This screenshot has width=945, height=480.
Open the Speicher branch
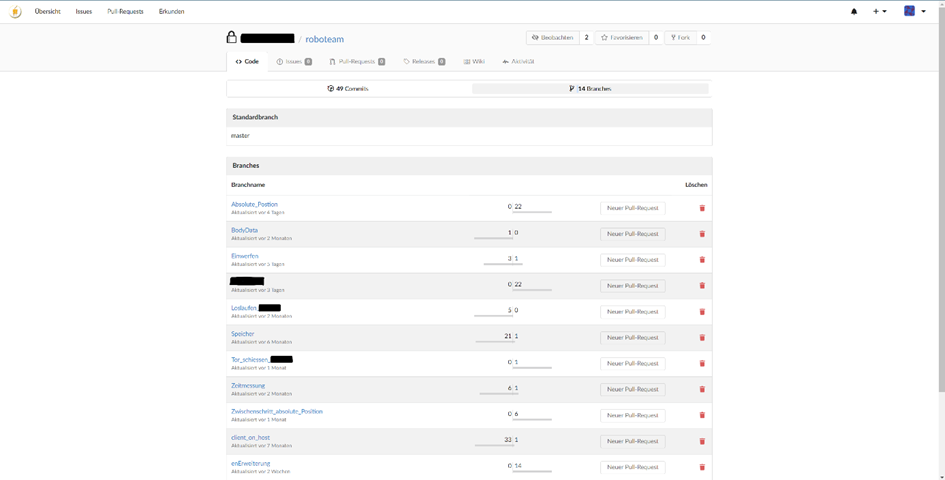[243, 334]
